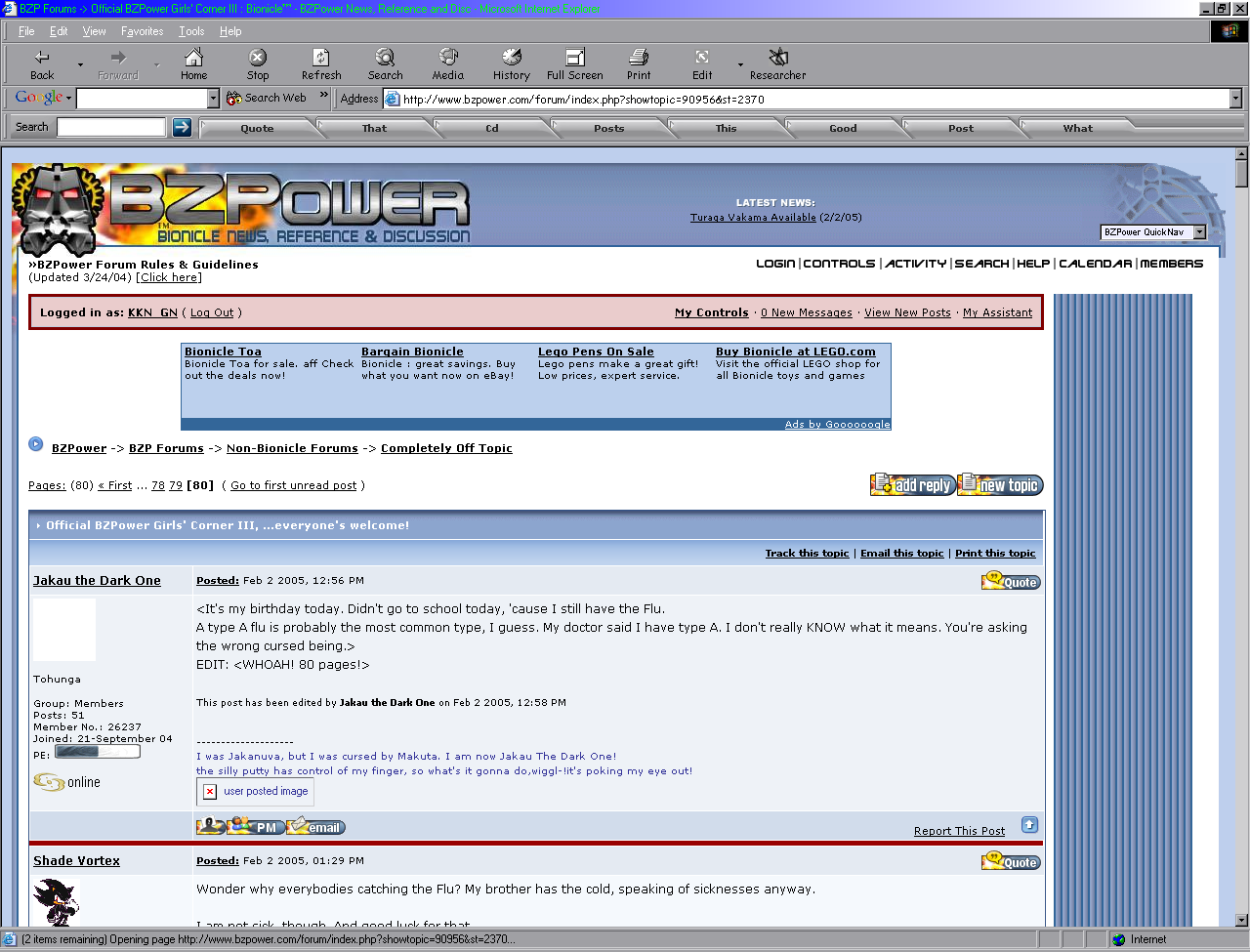Toggle Full Screen mode
The image size is (1250, 952).
click(574, 63)
